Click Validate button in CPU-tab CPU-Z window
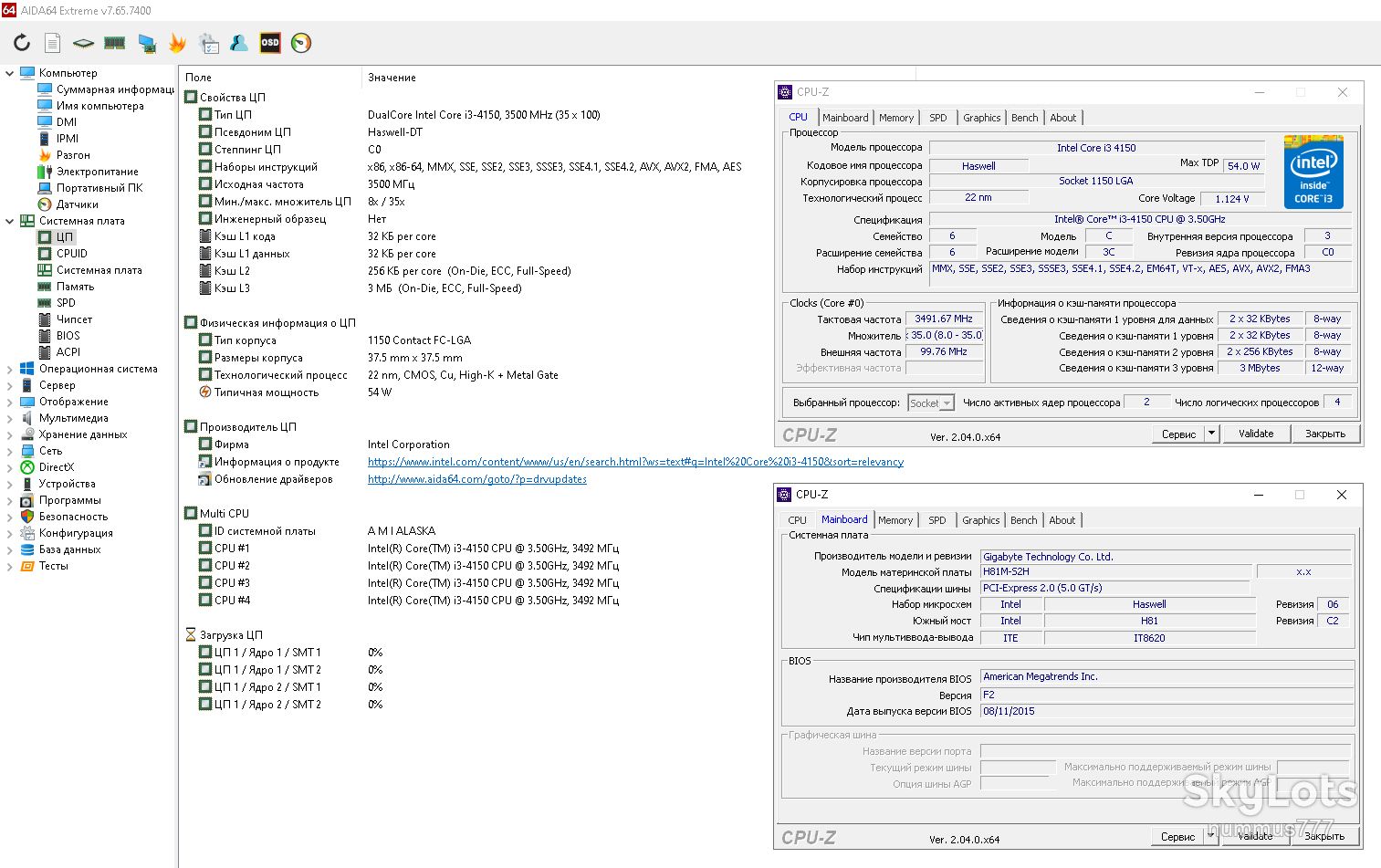Image resolution: width=1381 pixels, height=868 pixels. click(x=1256, y=434)
